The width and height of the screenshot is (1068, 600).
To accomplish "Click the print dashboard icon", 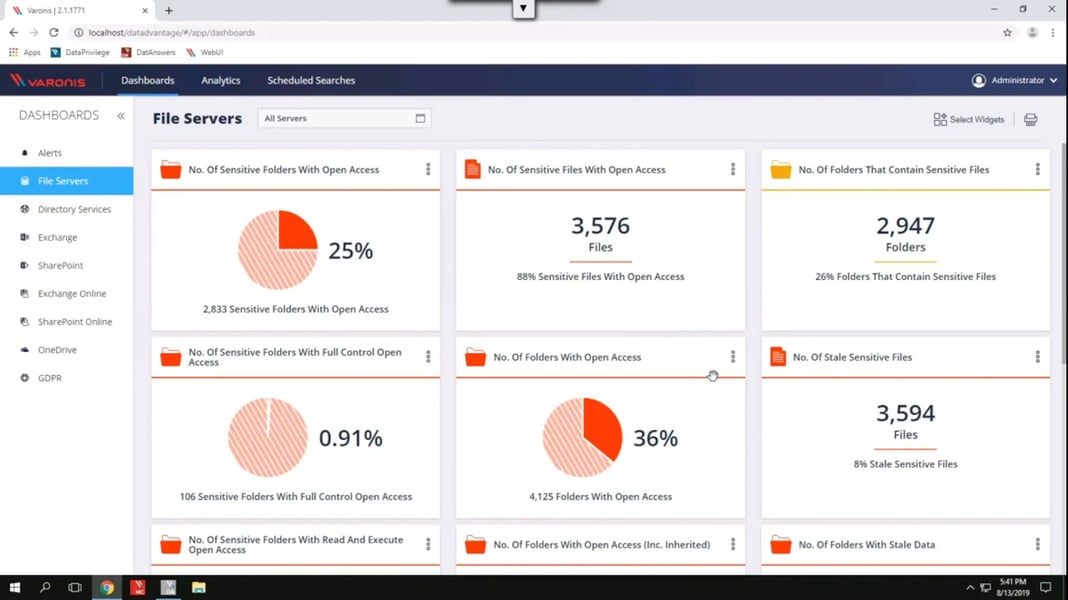I will pyautogui.click(x=1029, y=119).
